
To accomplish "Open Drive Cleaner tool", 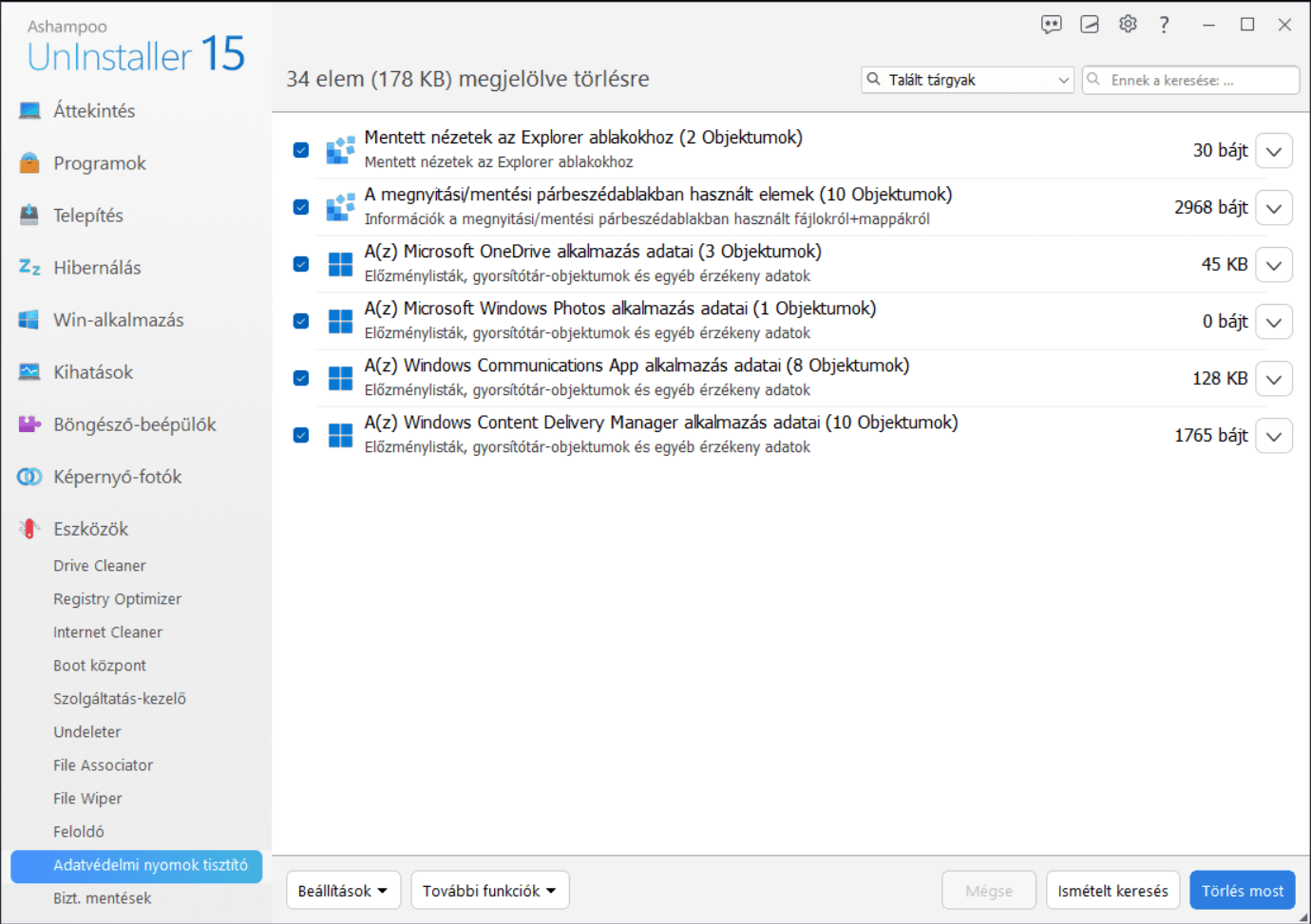I will click(100, 566).
